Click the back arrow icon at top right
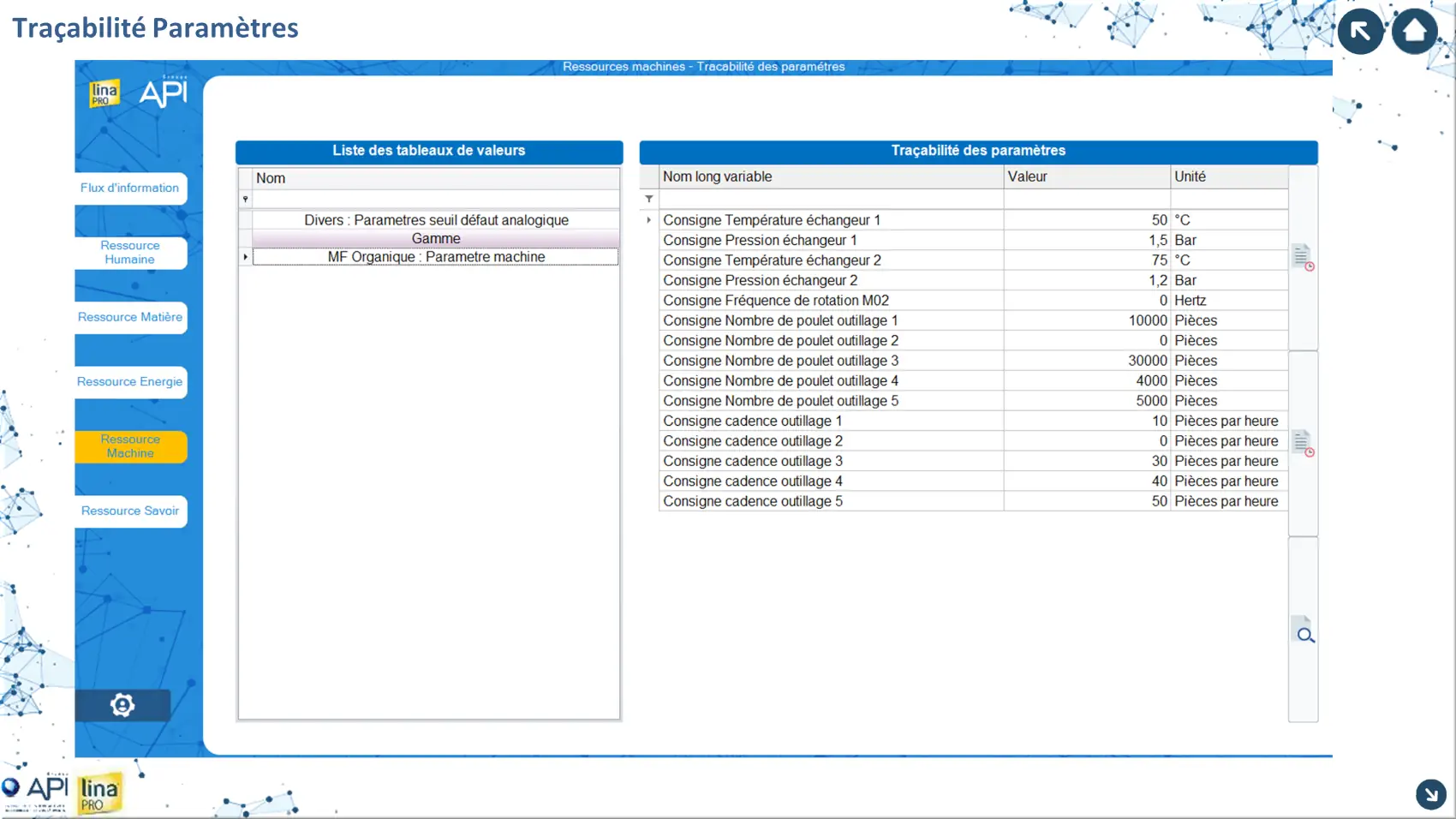The image size is (1456, 819). pyautogui.click(x=1360, y=32)
